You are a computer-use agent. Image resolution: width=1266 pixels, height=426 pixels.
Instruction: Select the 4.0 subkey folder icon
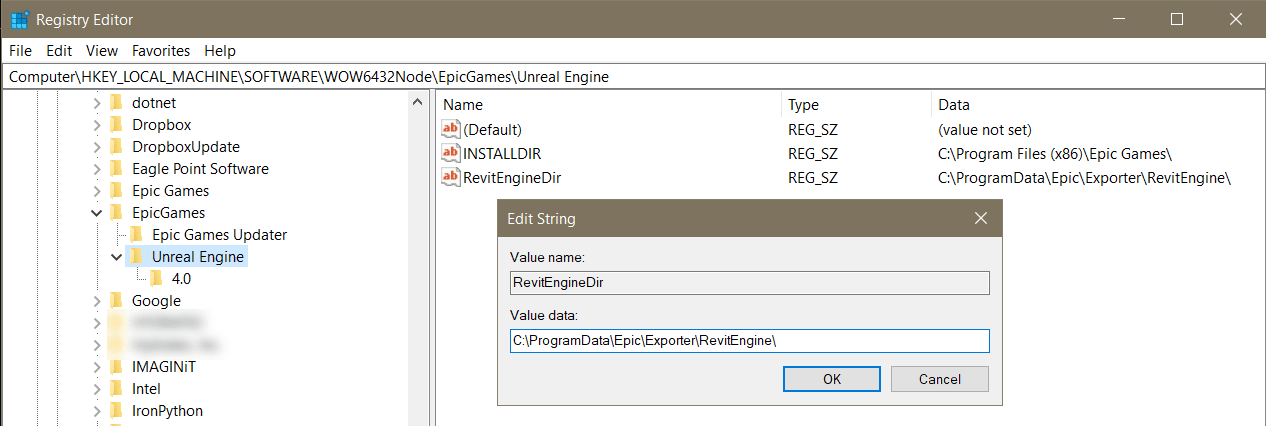[x=156, y=279]
